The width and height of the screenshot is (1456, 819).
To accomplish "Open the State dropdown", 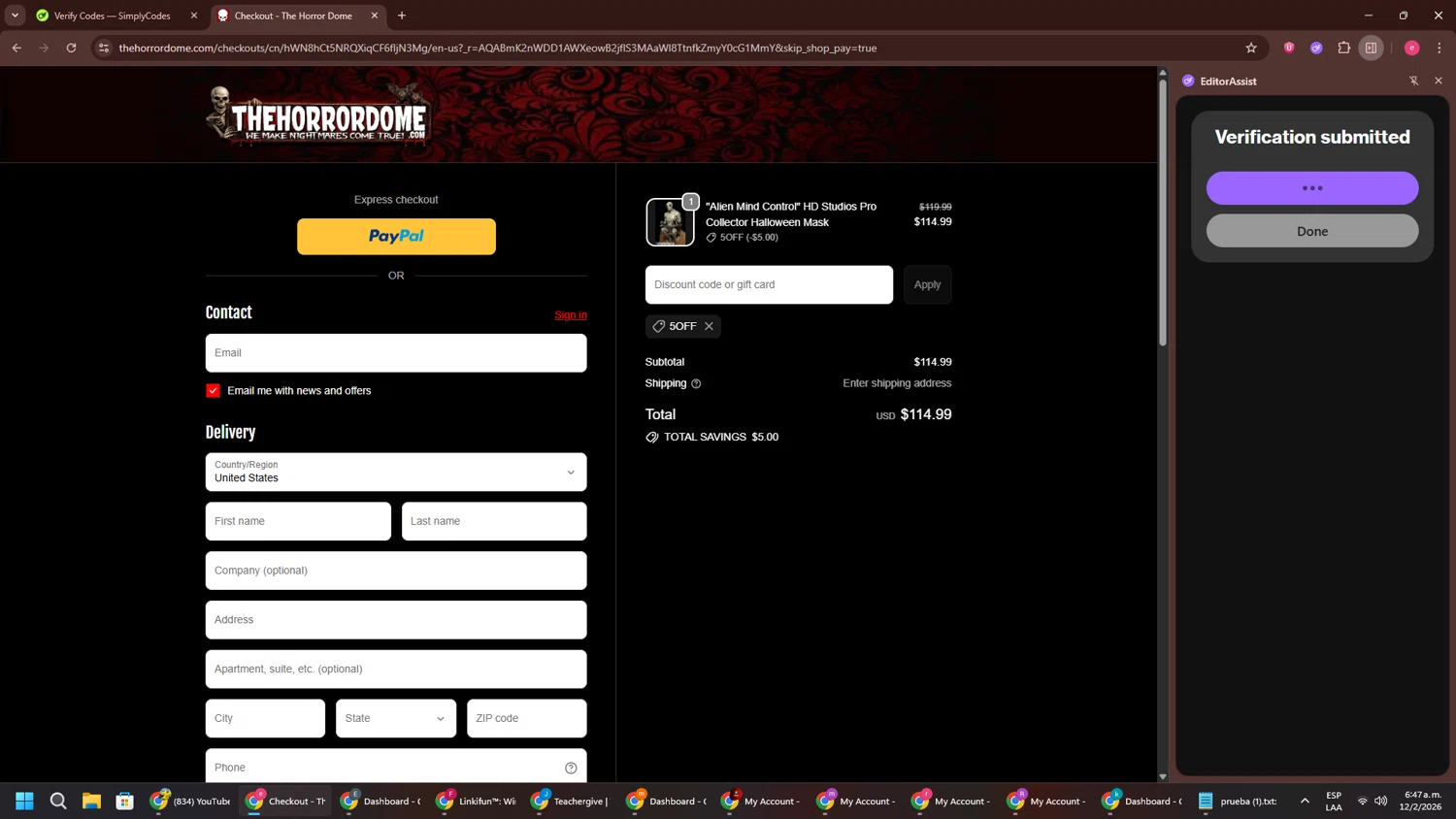I will [x=396, y=718].
